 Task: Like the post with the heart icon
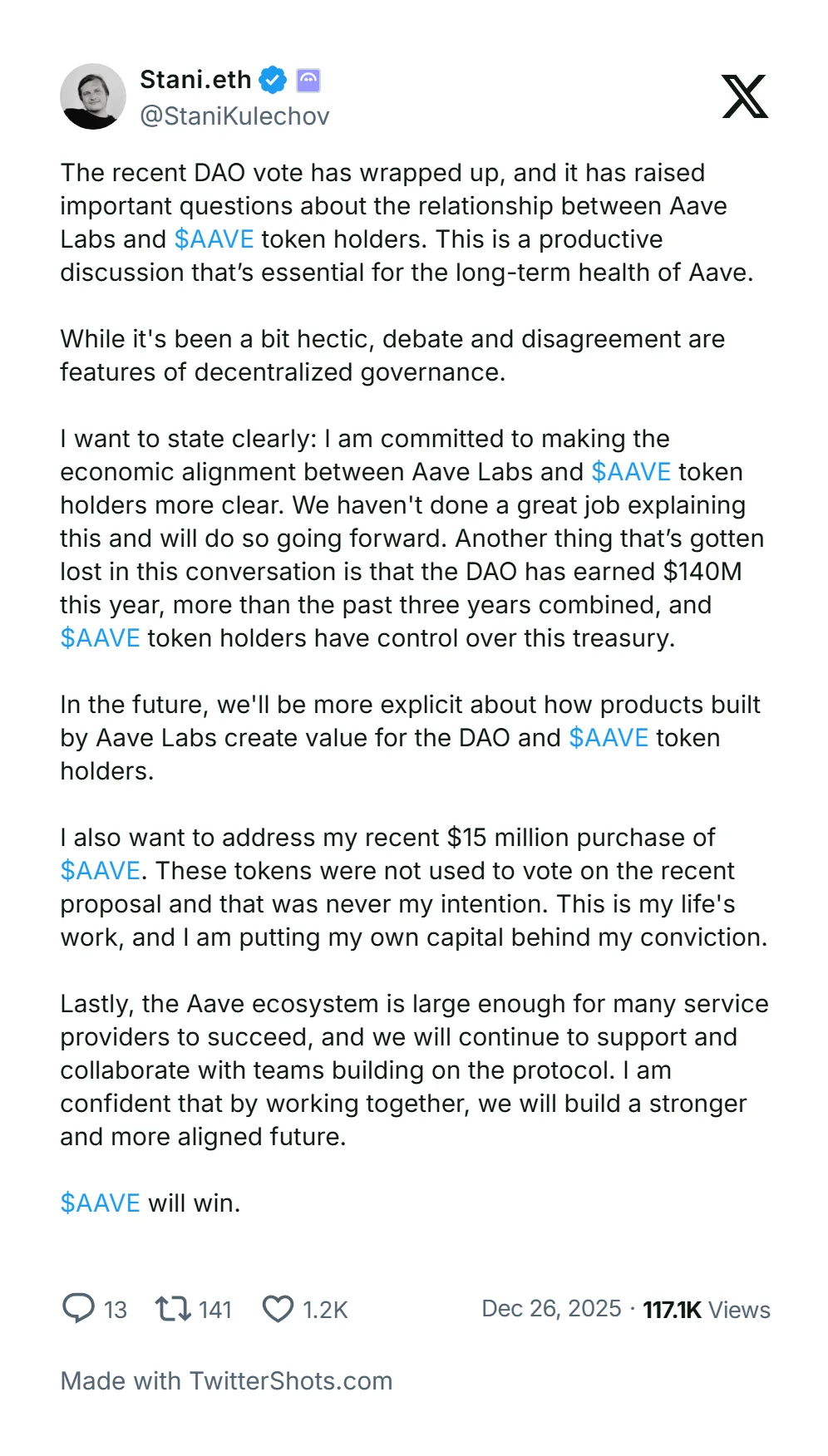pyautogui.click(x=278, y=1309)
